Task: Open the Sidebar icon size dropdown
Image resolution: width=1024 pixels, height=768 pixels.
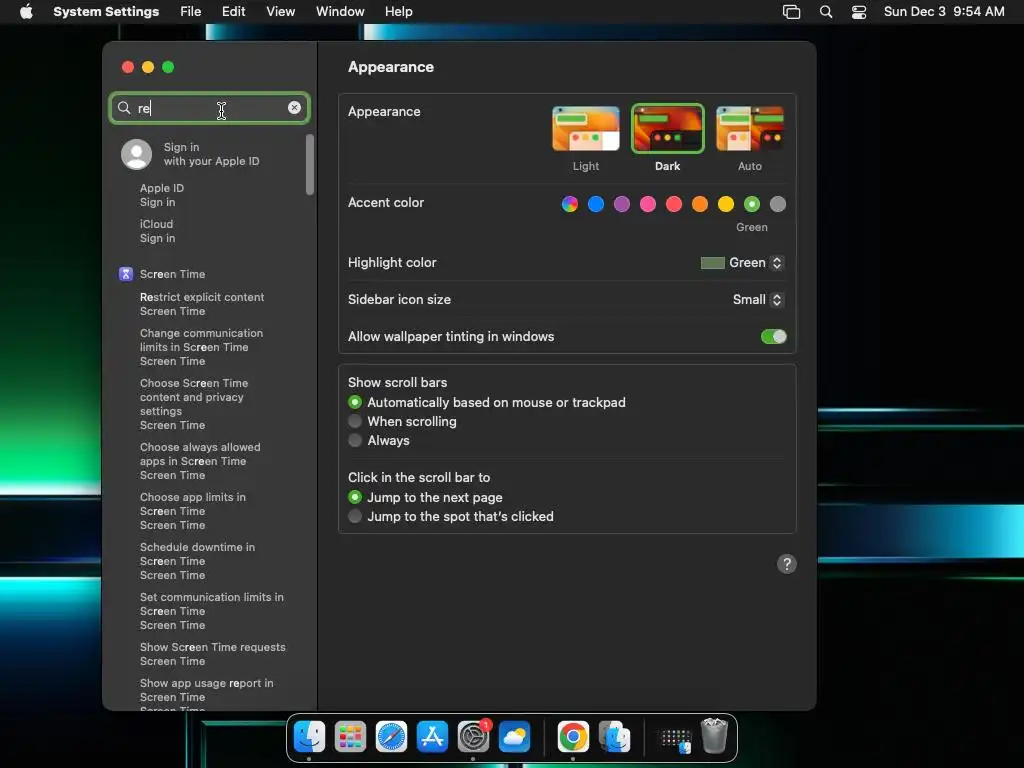Action: coord(758,300)
